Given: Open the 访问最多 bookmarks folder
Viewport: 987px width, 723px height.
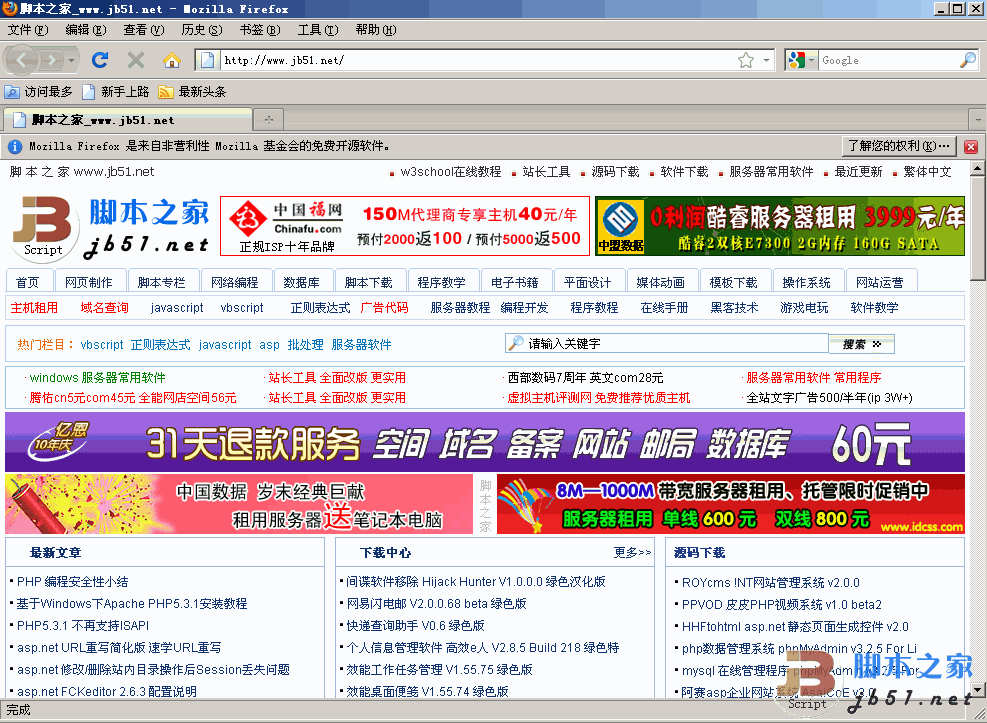Looking at the screenshot, I should (x=38, y=92).
